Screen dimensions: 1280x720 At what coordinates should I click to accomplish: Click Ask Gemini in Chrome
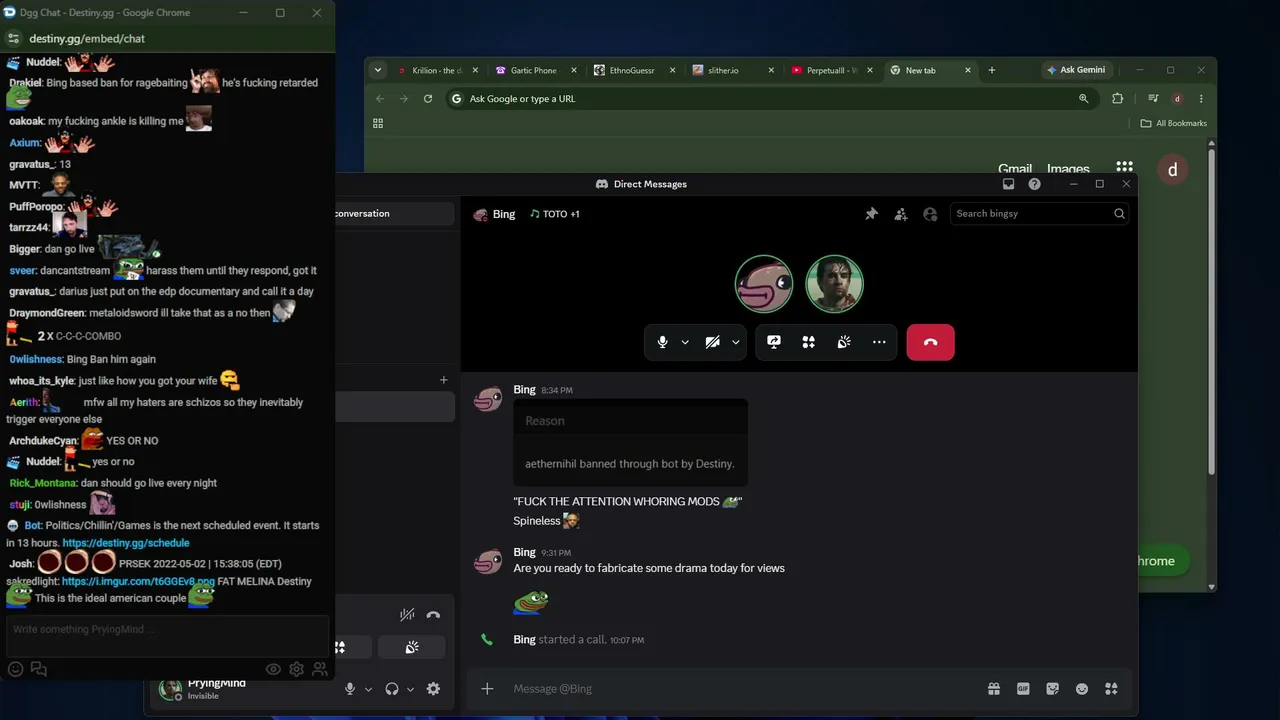pos(1076,70)
